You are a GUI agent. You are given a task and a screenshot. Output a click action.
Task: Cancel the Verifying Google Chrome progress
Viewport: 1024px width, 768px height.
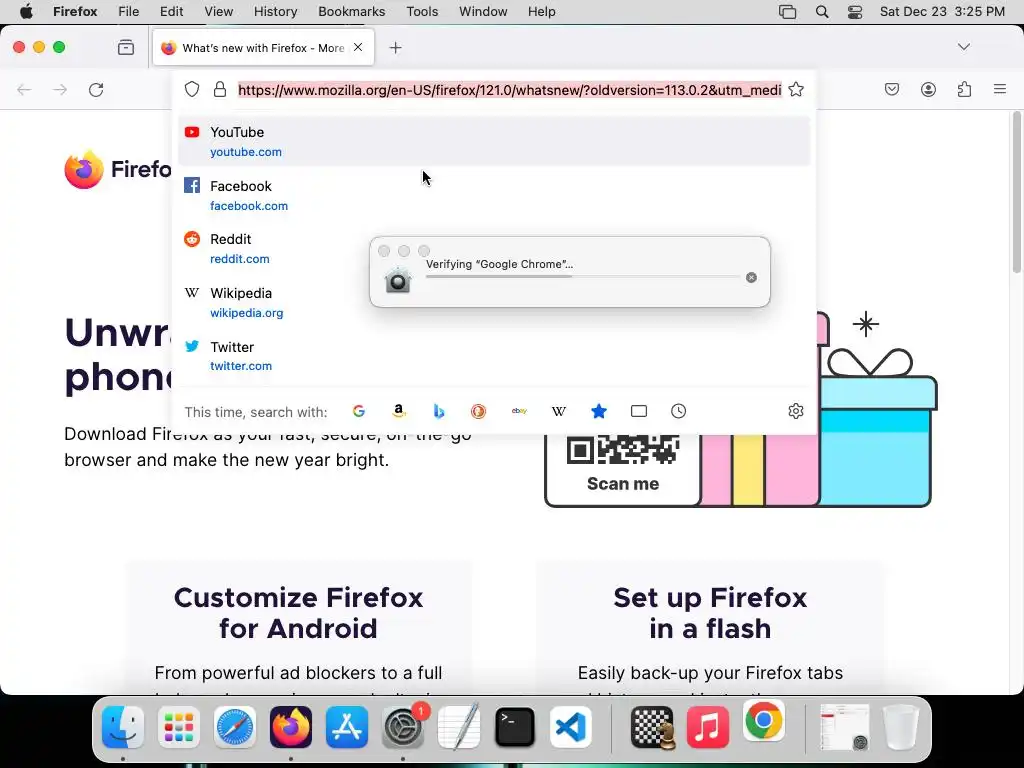[752, 278]
